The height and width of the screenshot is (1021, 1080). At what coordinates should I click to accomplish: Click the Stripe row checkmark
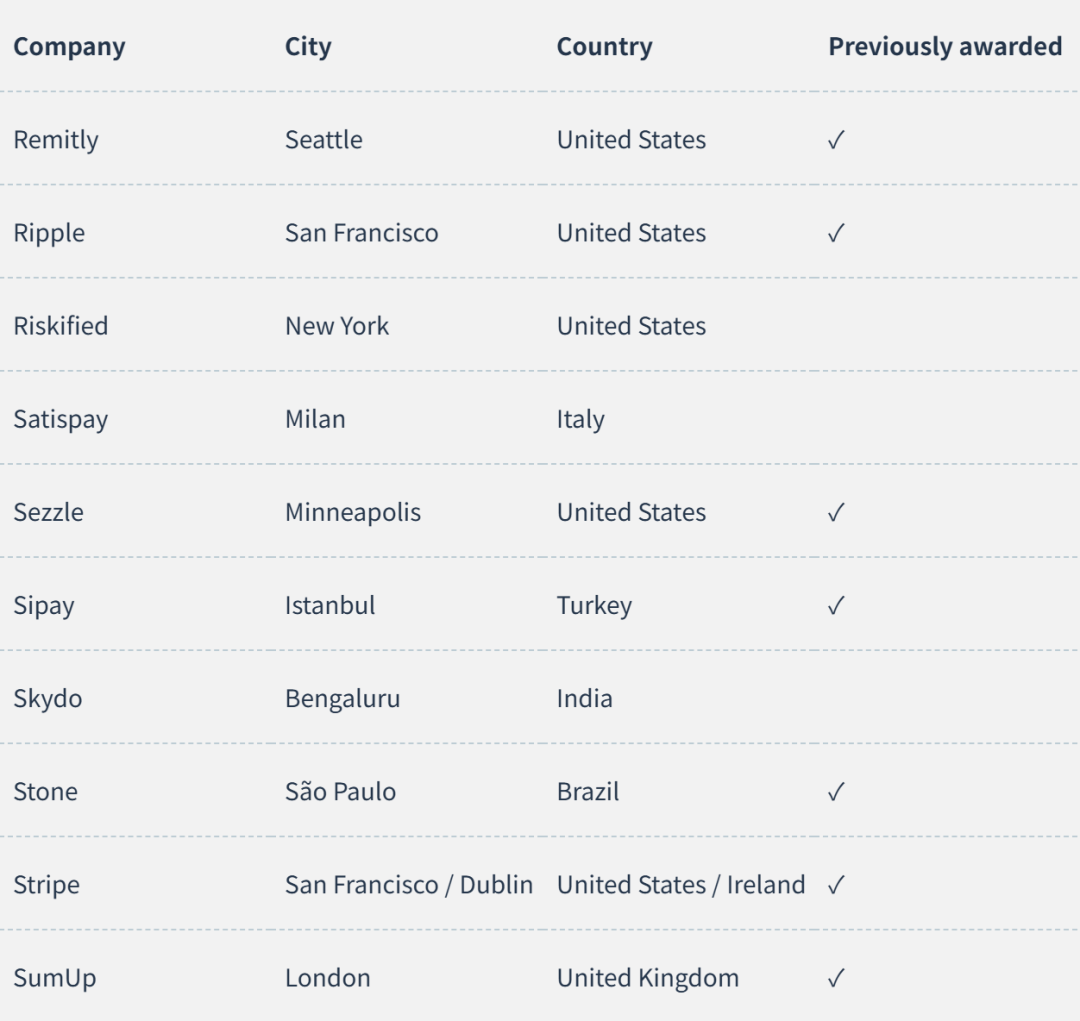coord(835,885)
